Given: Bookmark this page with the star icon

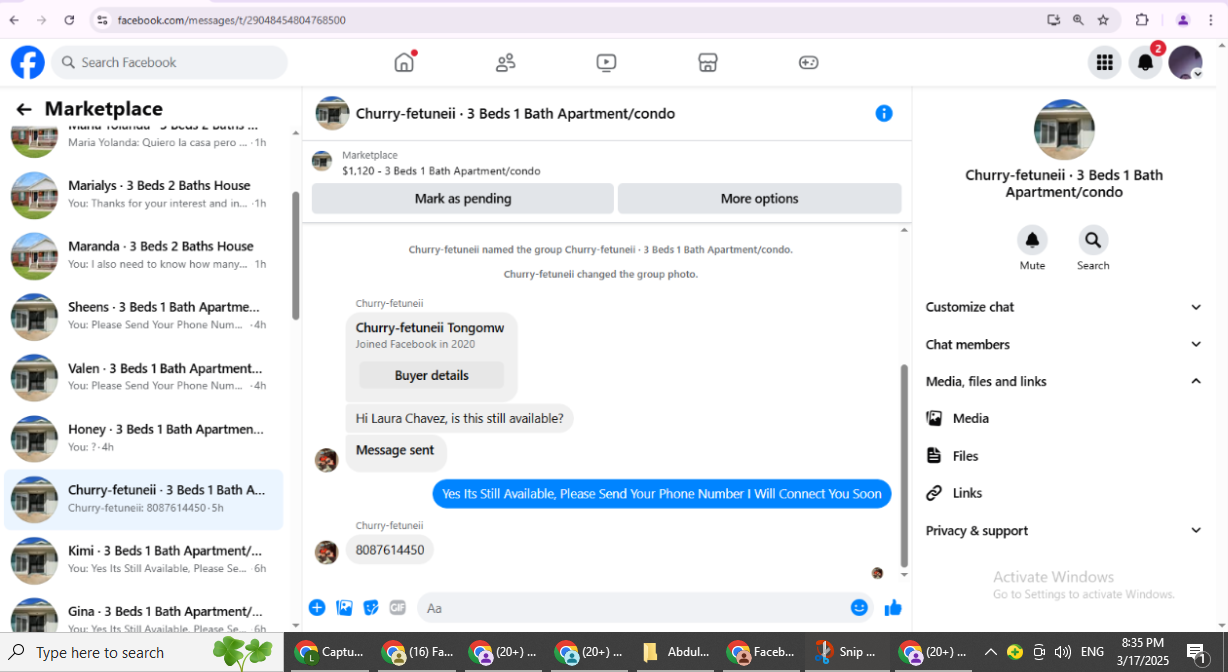Looking at the screenshot, I should (x=1103, y=20).
